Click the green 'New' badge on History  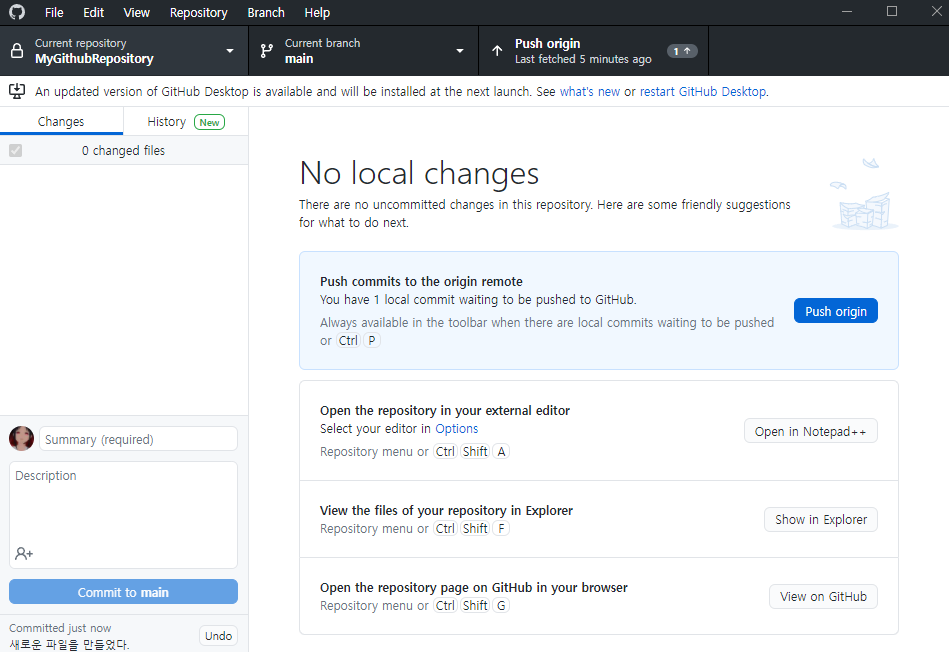click(x=209, y=122)
